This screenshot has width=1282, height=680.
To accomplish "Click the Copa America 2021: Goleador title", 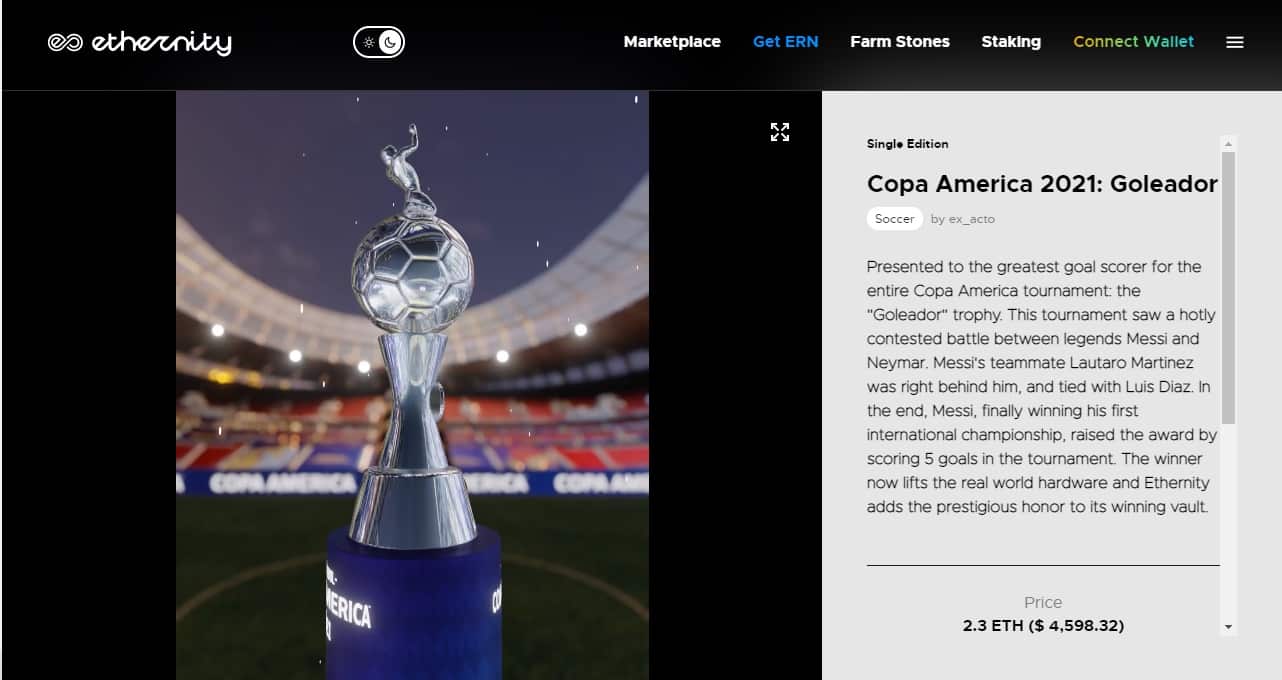I will 1042,184.
